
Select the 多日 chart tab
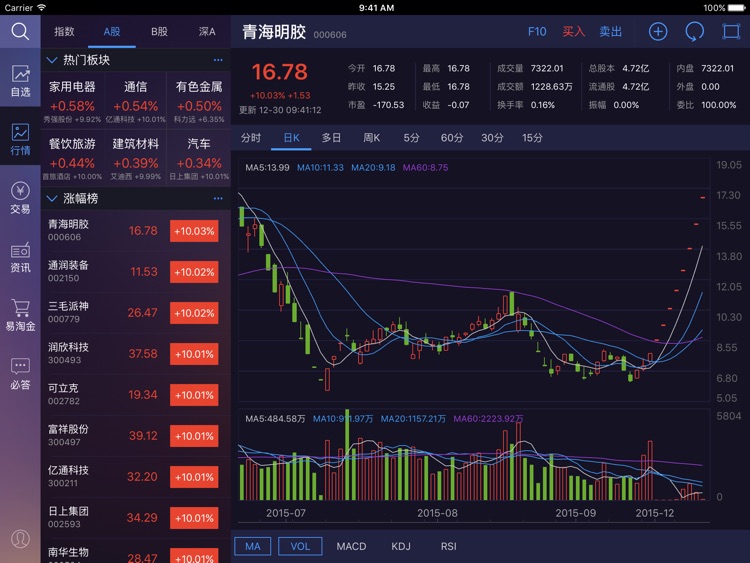(331, 138)
